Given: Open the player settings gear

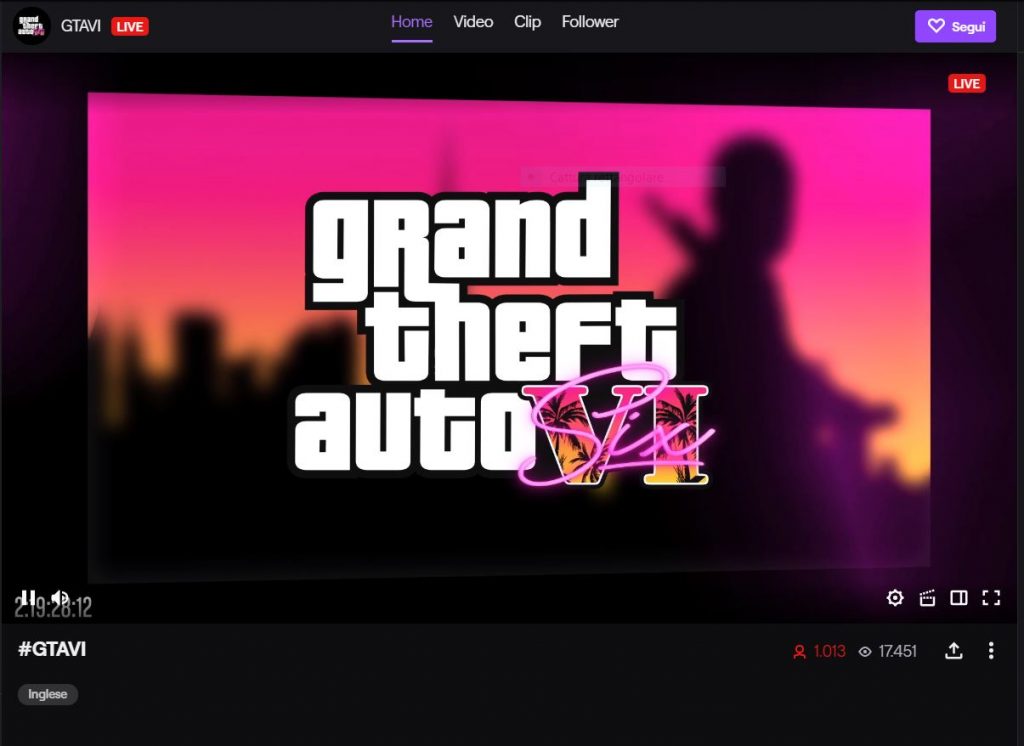Looking at the screenshot, I should click(895, 598).
